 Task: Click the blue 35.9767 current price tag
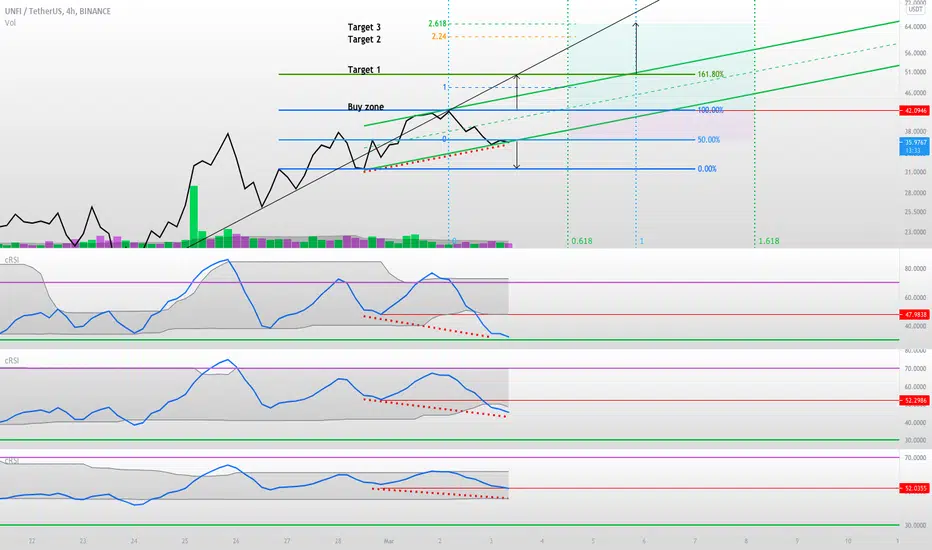point(914,146)
